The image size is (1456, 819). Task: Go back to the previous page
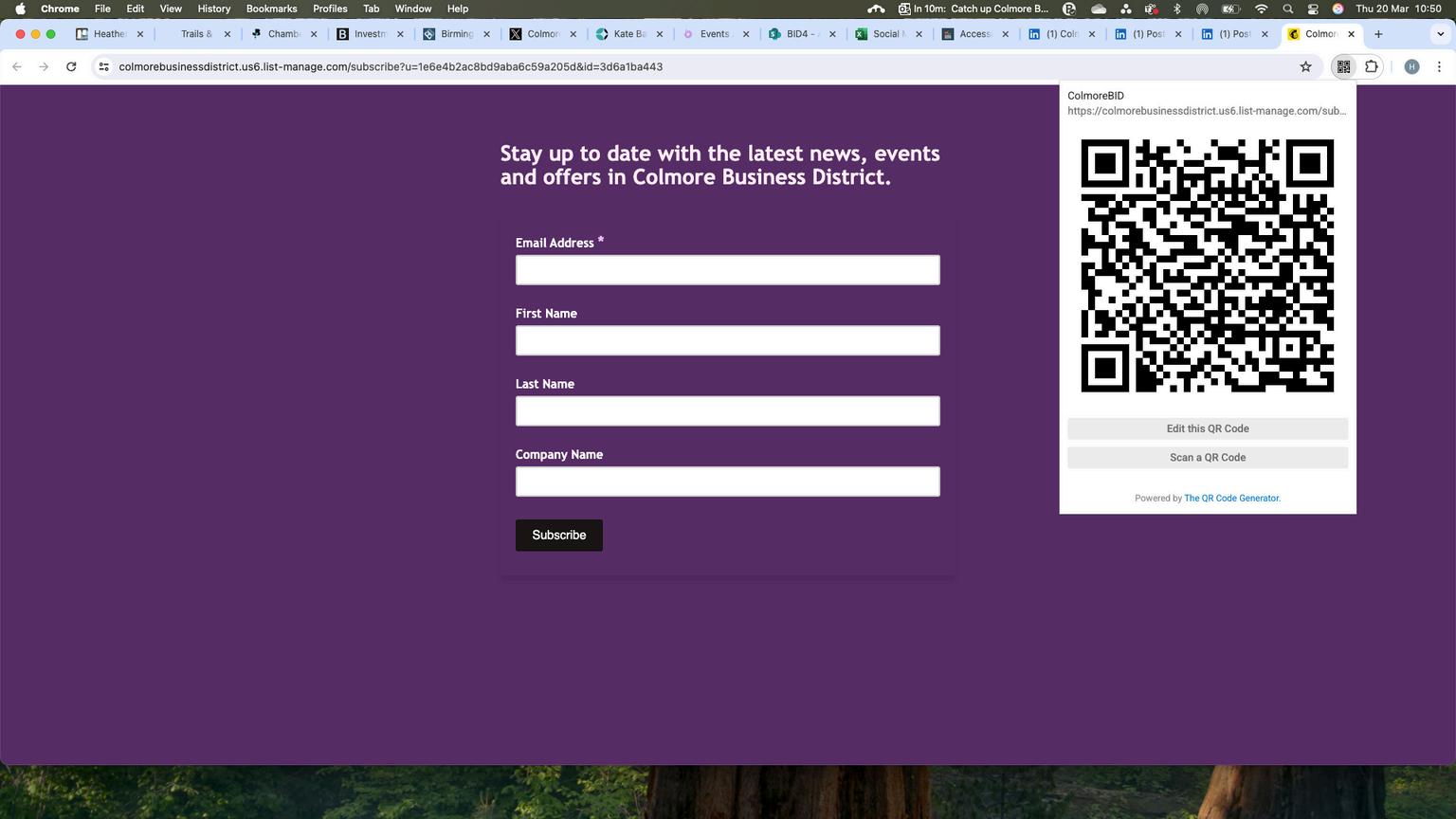[17, 66]
